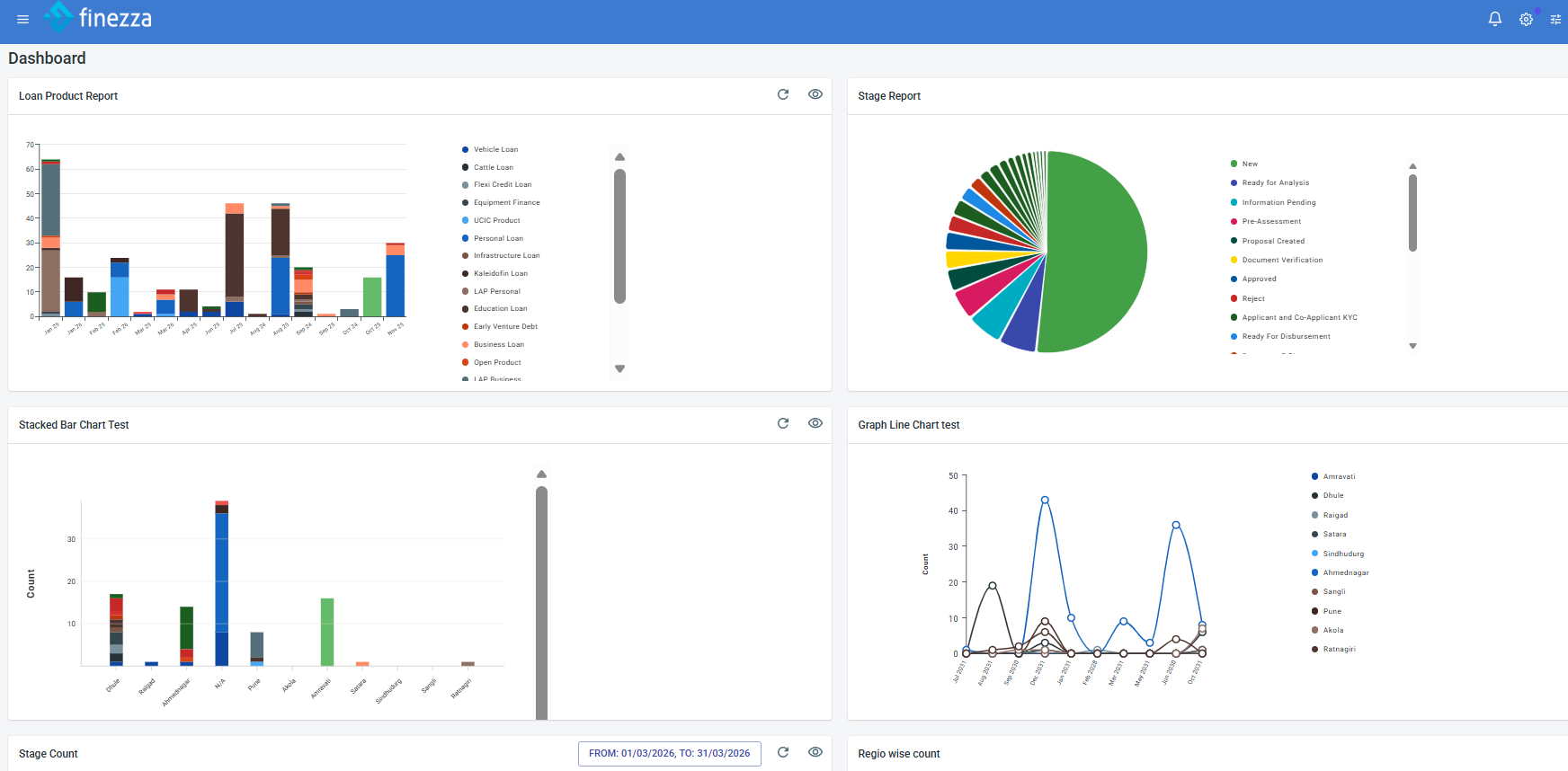Image resolution: width=1568 pixels, height=771 pixels.
Task: Click the "Graph Line Chart test" card title
Action: 909,425
